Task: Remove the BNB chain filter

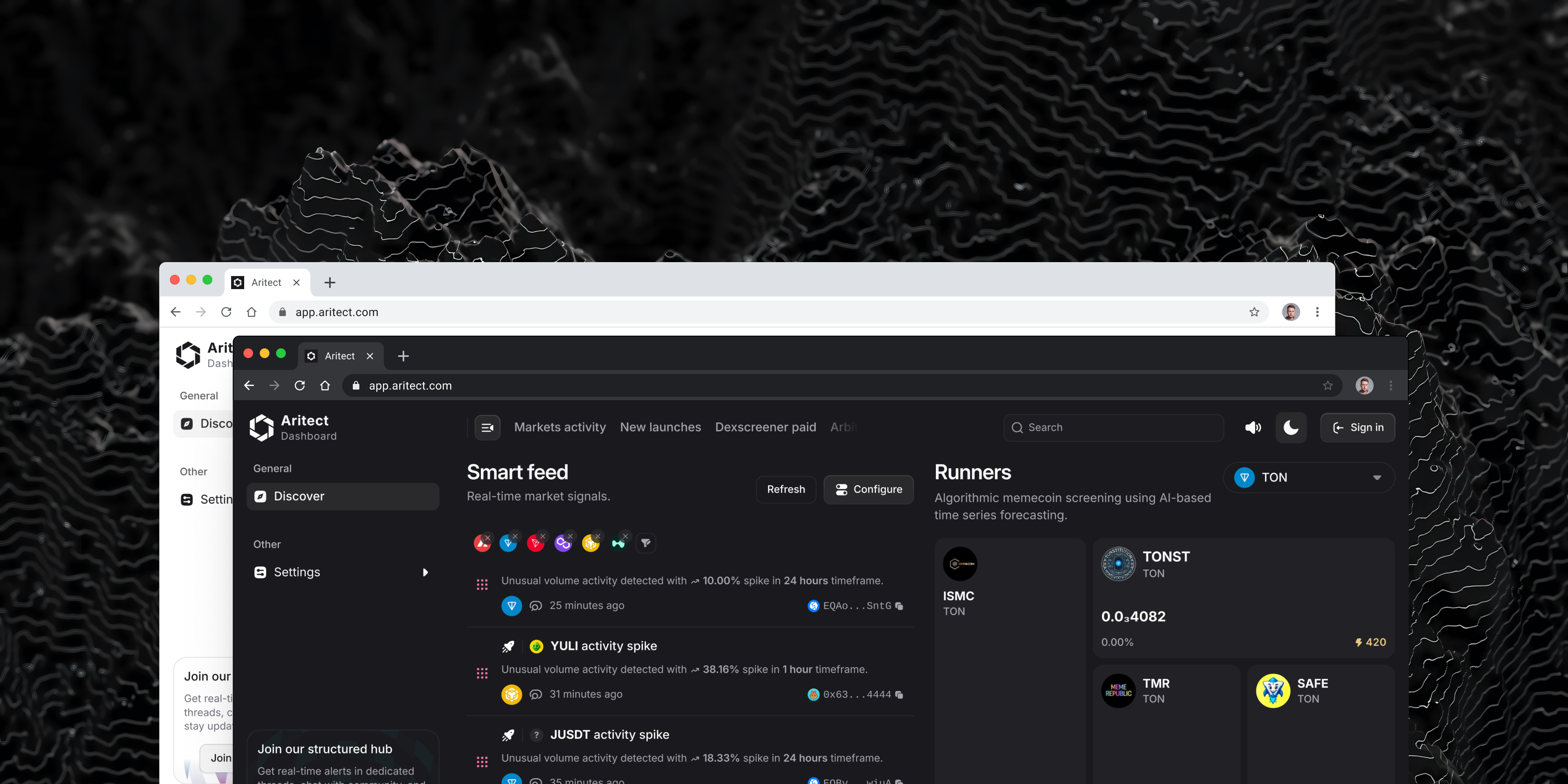Action: (598, 536)
